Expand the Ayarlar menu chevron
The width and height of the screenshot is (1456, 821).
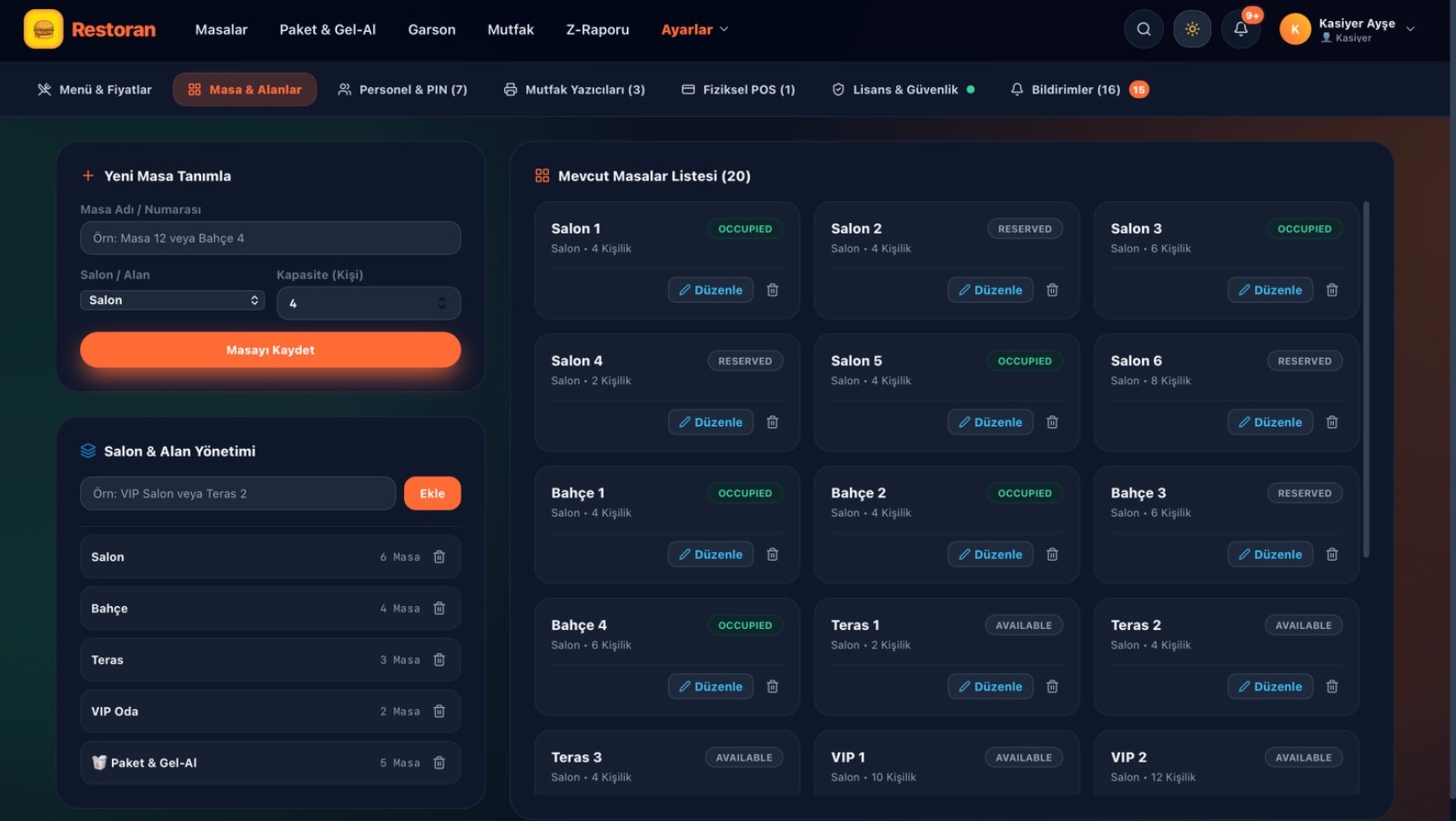(x=724, y=29)
